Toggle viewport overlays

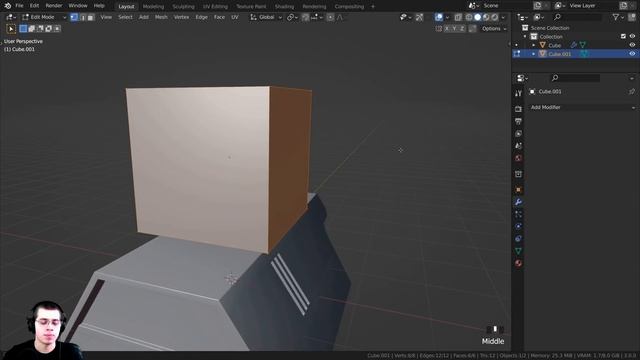438,17
